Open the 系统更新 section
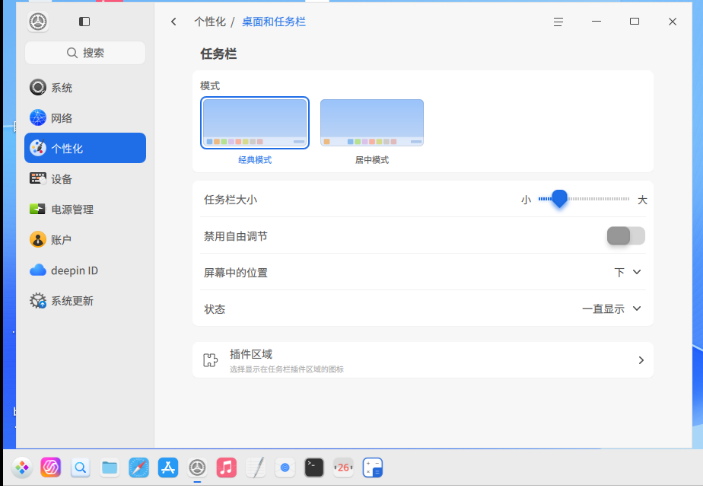This screenshot has height=486, width=703. 85,300
